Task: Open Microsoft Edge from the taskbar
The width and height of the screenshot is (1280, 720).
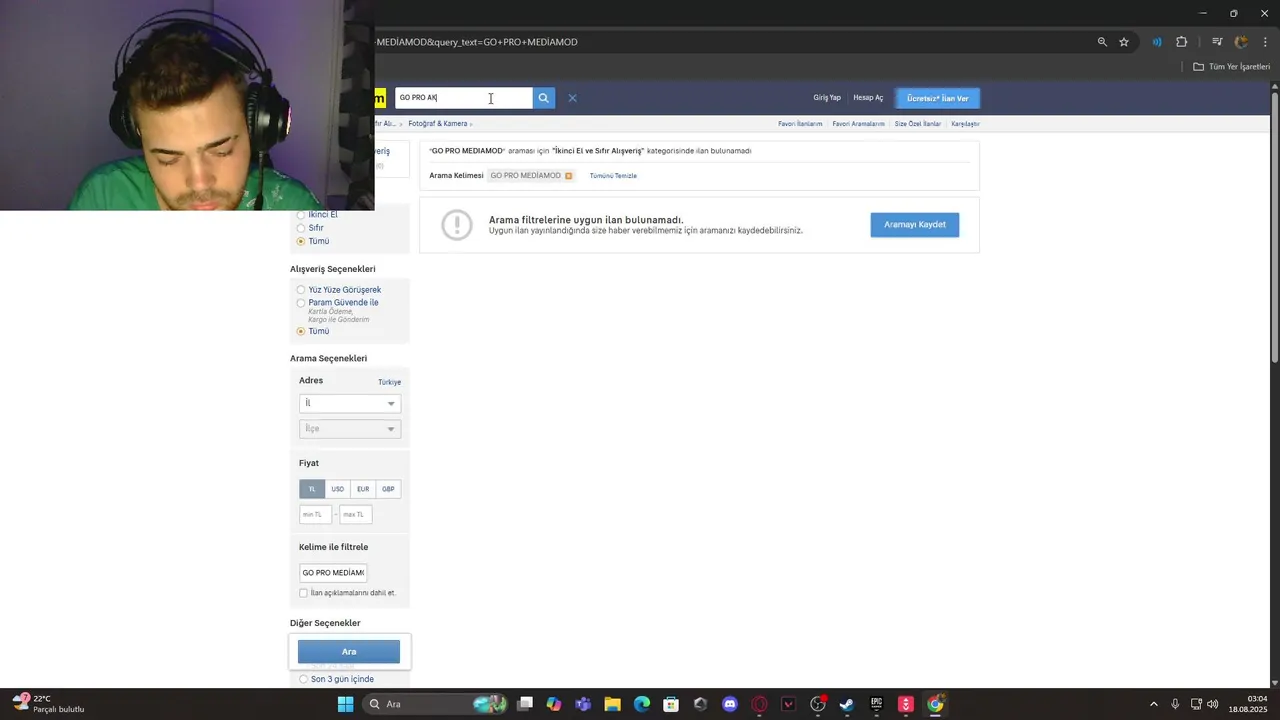Action: (x=642, y=704)
